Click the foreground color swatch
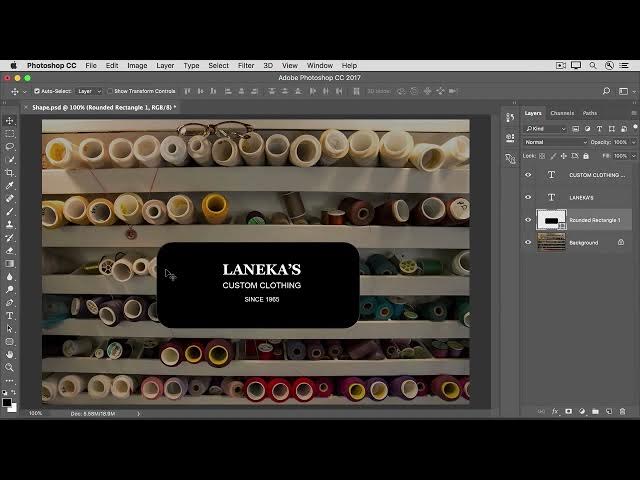Image resolution: width=640 pixels, height=480 pixels. pyautogui.click(x=6, y=402)
